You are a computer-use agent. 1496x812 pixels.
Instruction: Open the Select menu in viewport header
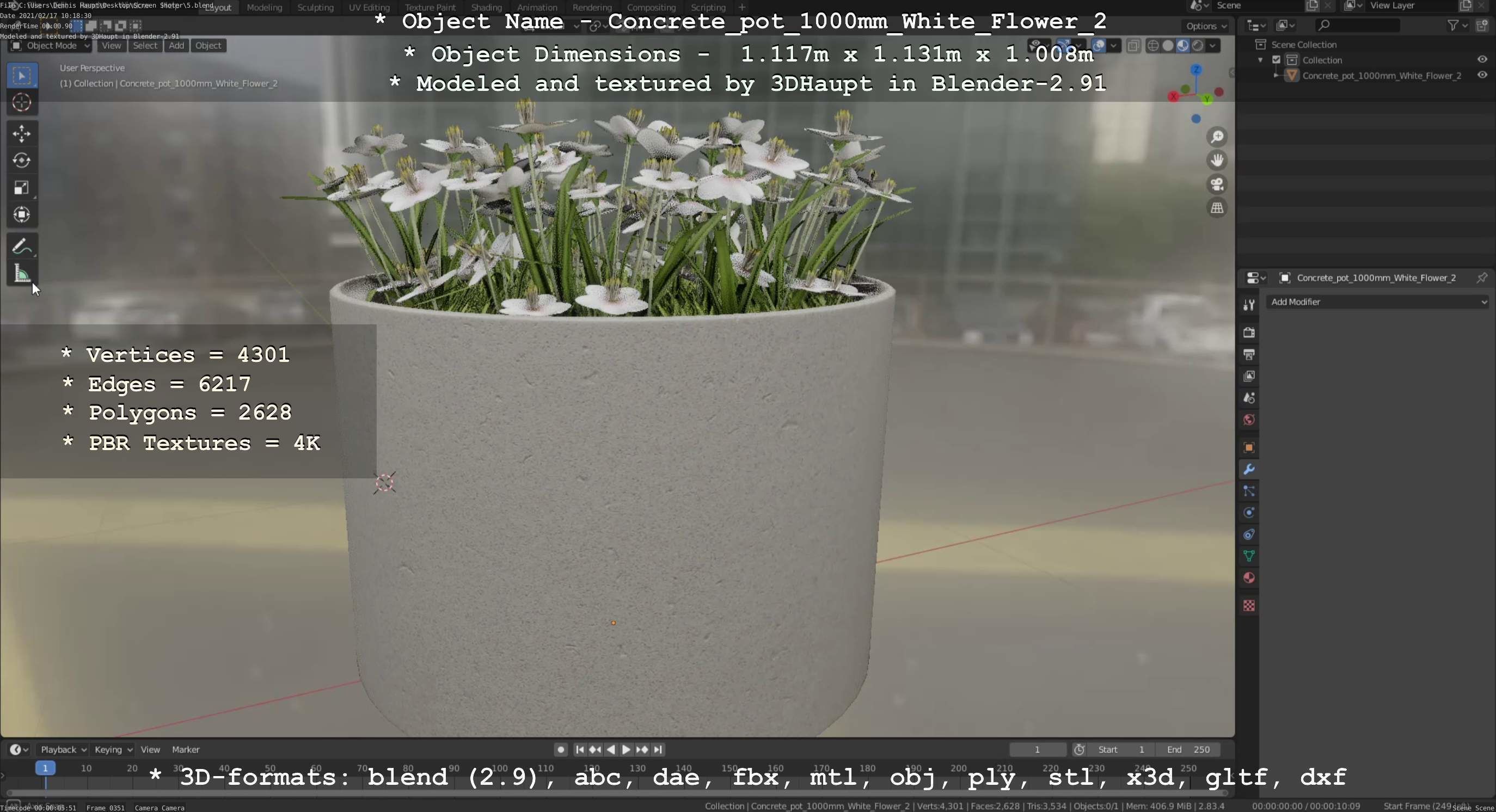coord(145,45)
